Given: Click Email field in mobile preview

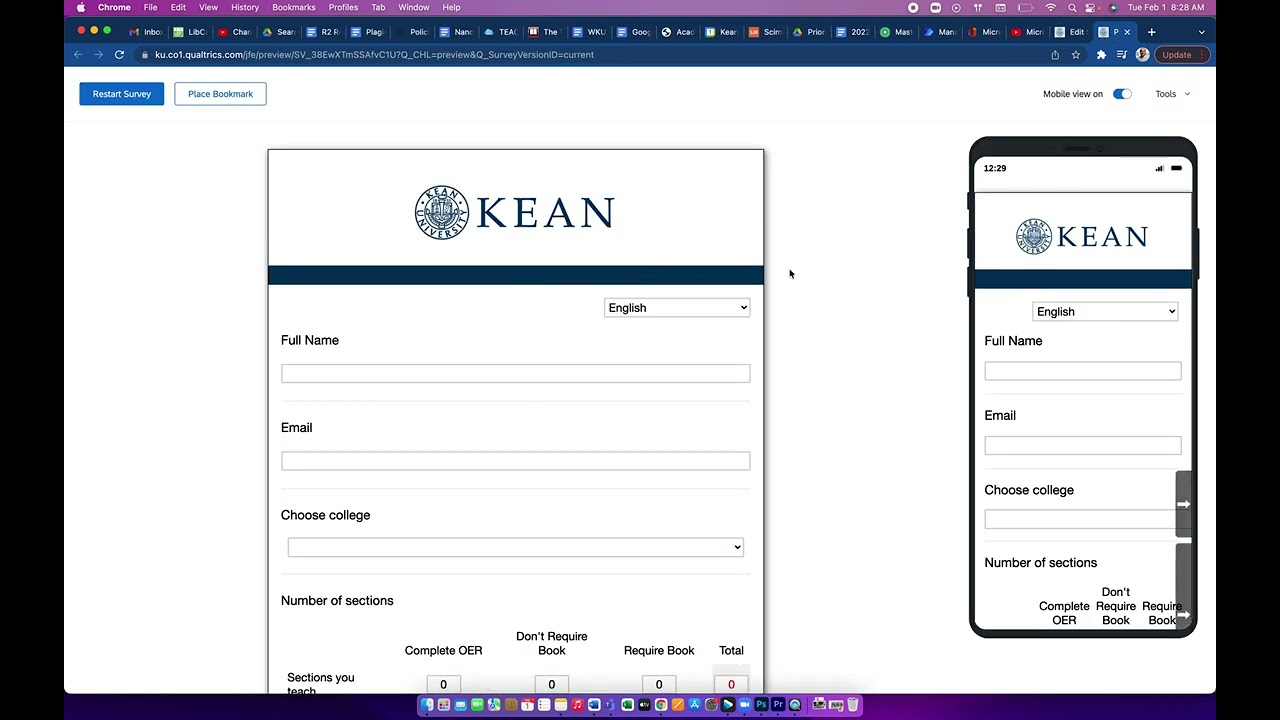Looking at the screenshot, I should 1083,445.
